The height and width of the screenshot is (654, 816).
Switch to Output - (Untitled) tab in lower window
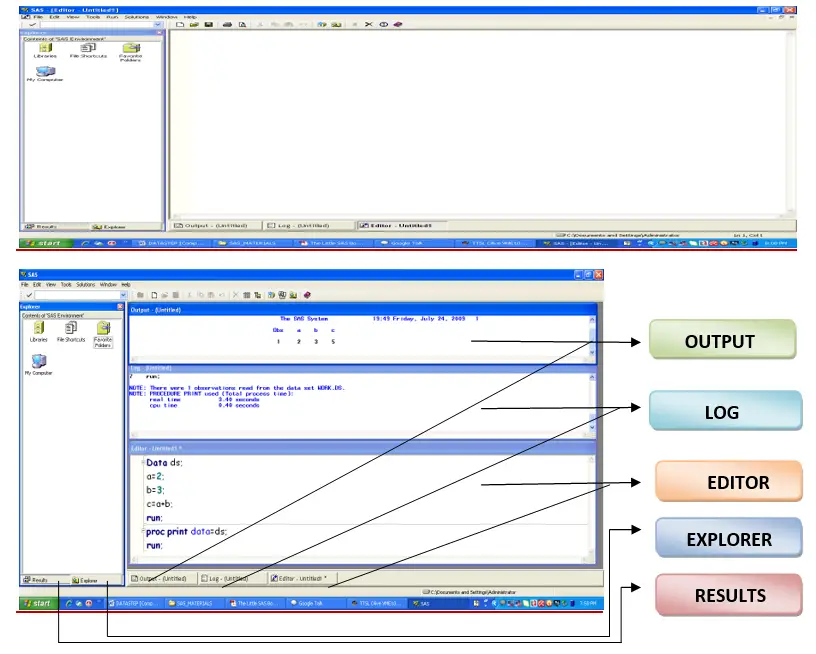160,578
